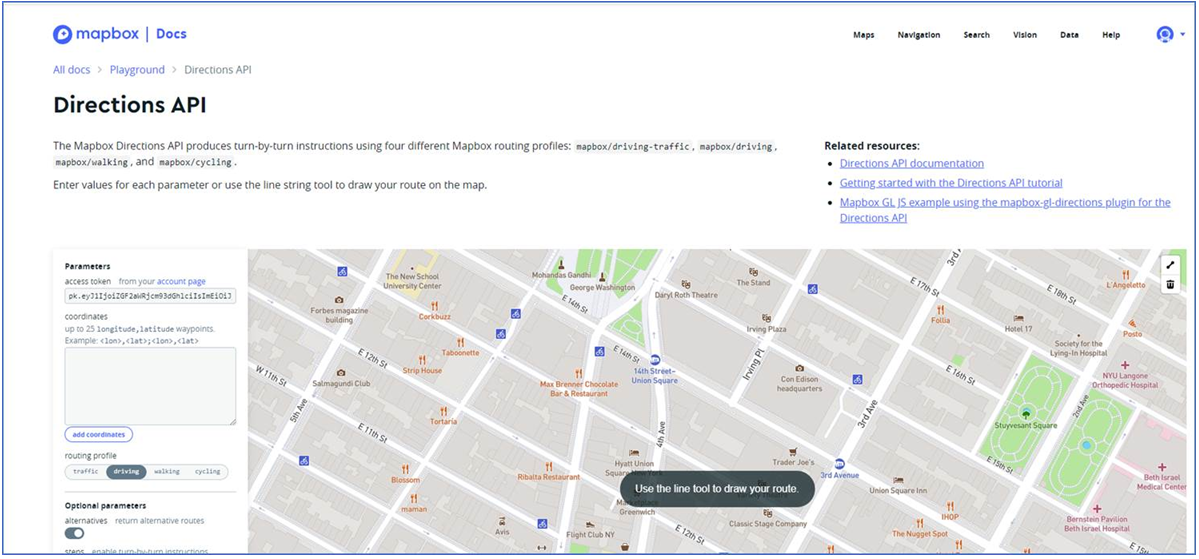Open Directions API documentation link
The width and height of the screenshot is (1199, 559).
tap(911, 163)
